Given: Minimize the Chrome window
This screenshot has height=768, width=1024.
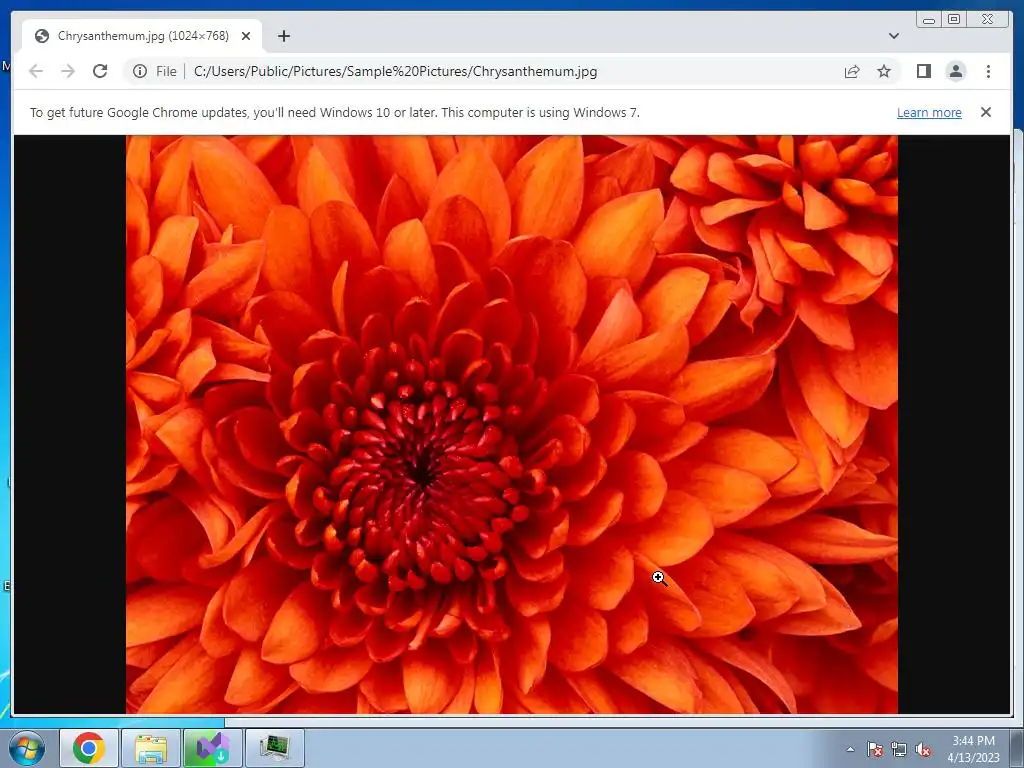Looking at the screenshot, I should coord(929,20).
